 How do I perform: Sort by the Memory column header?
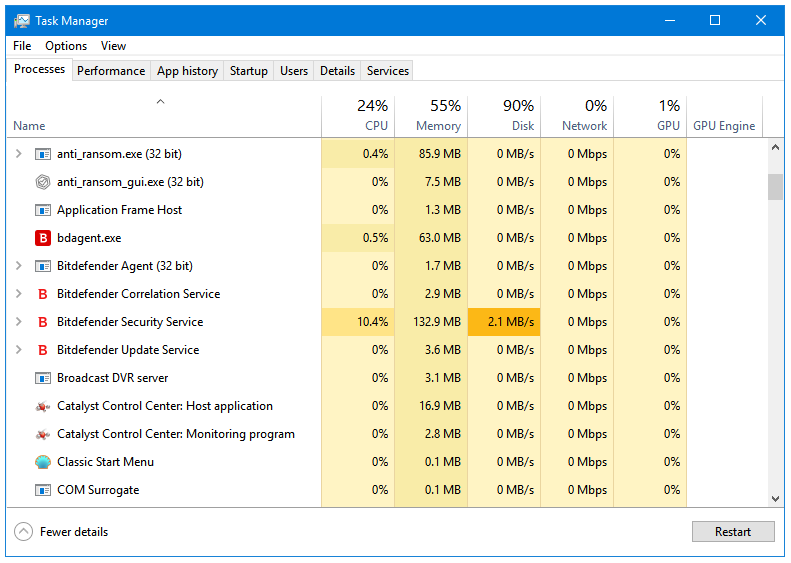pyautogui.click(x=431, y=117)
